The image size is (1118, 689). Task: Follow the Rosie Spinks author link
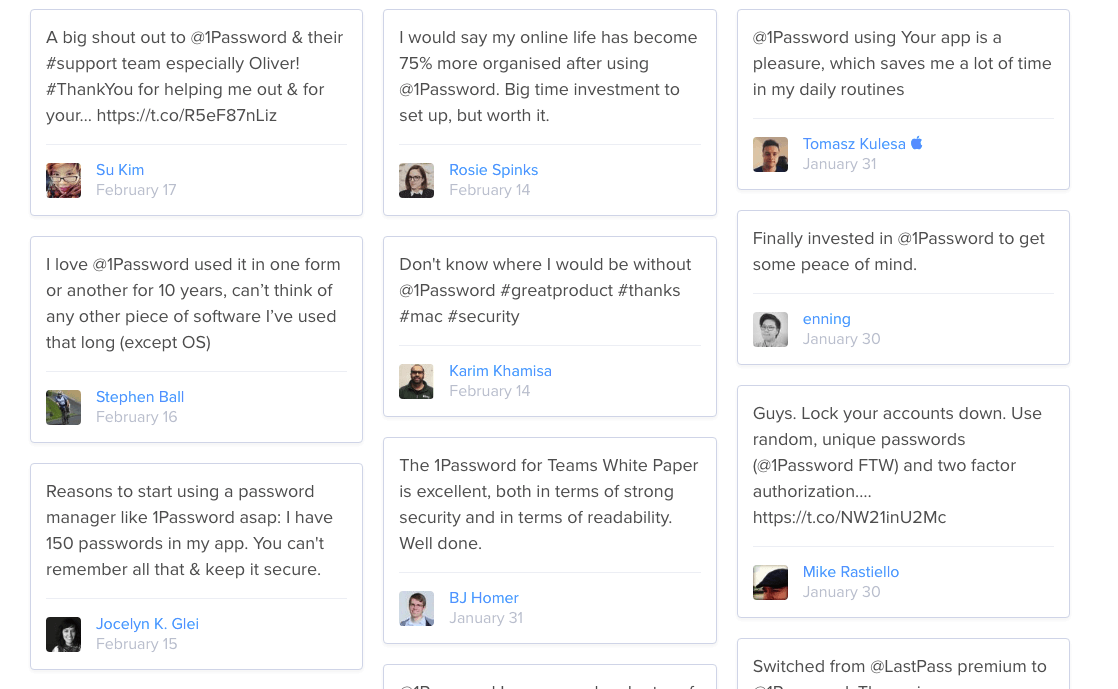[x=493, y=170]
